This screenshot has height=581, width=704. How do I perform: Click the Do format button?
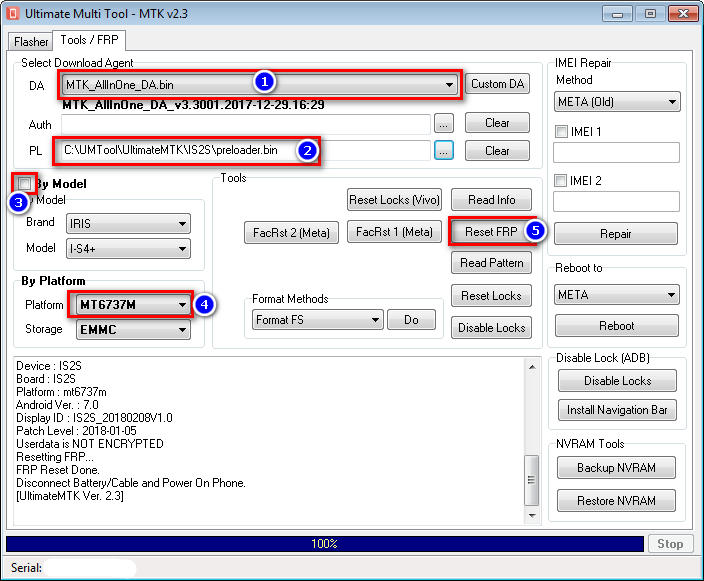(411, 320)
